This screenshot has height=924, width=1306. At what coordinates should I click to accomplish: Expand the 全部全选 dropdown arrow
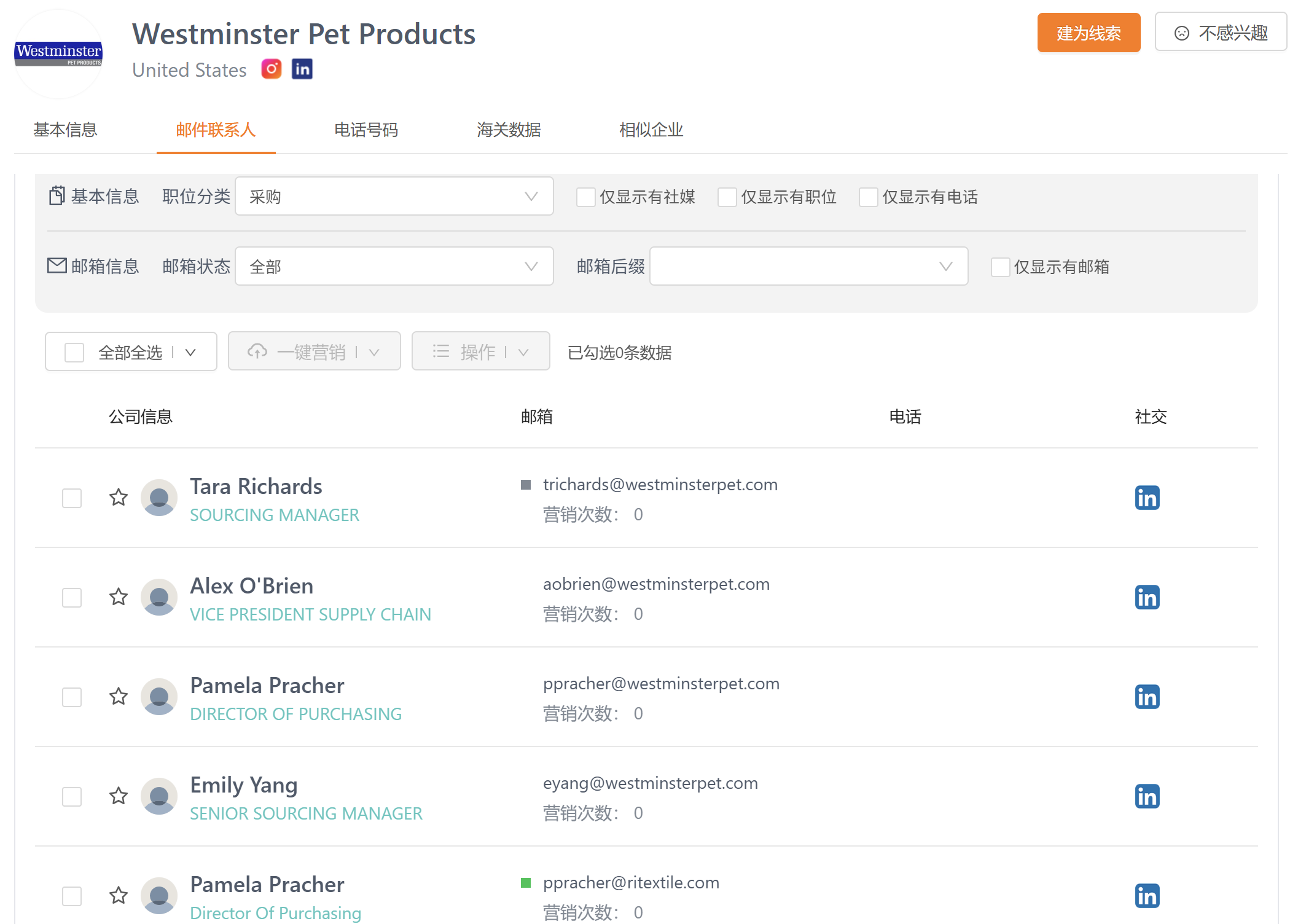click(190, 353)
